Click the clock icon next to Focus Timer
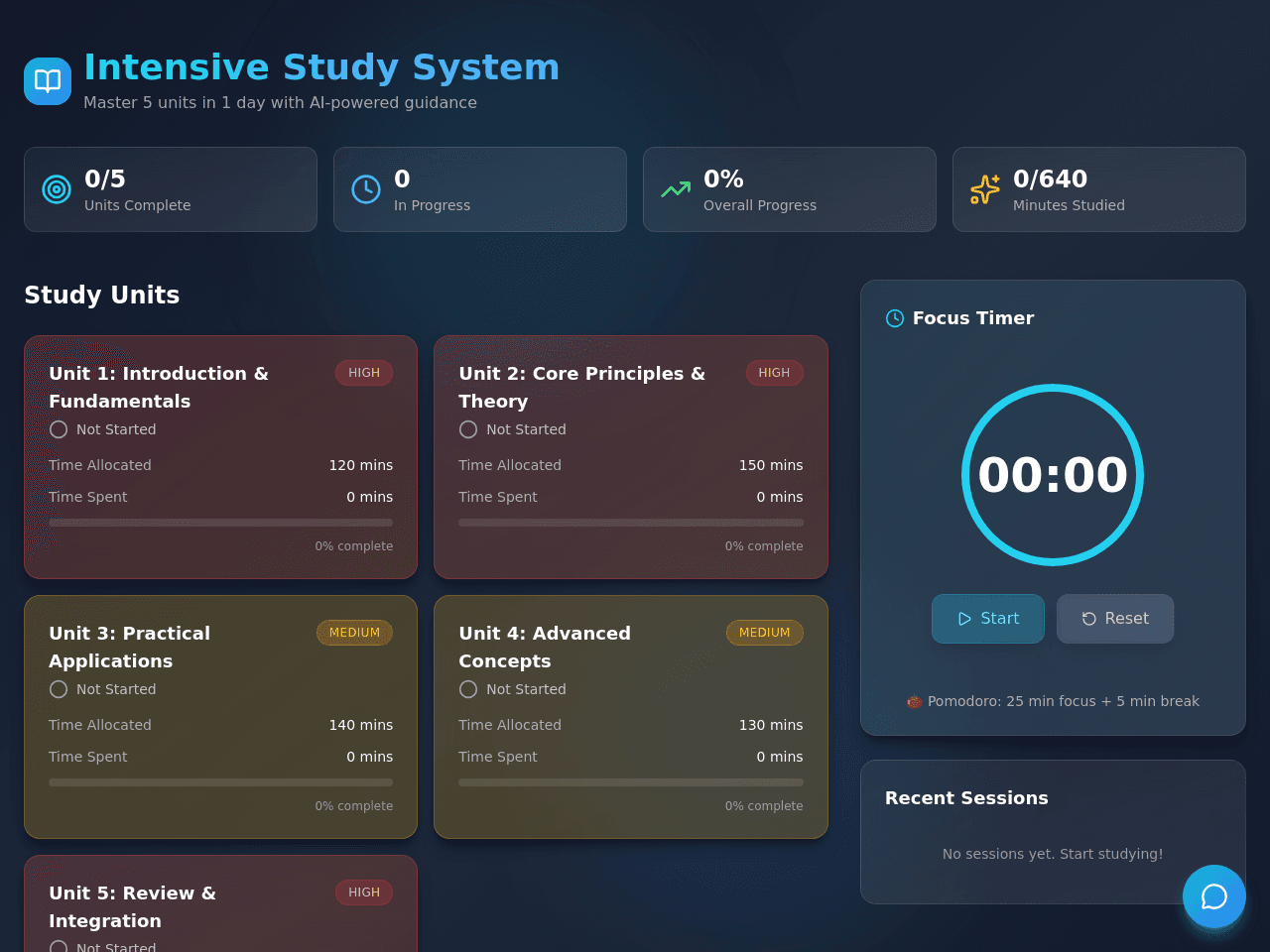This screenshot has width=1270, height=952. tap(895, 318)
